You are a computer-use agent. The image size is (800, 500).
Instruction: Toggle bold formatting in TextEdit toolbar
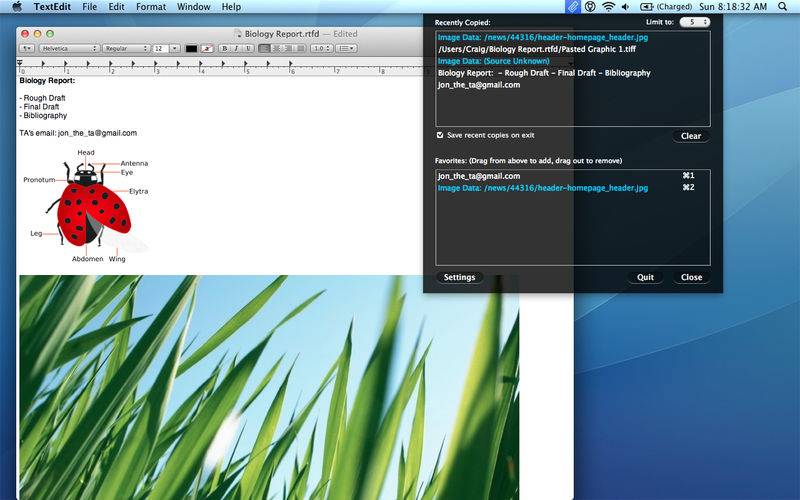pos(224,48)
